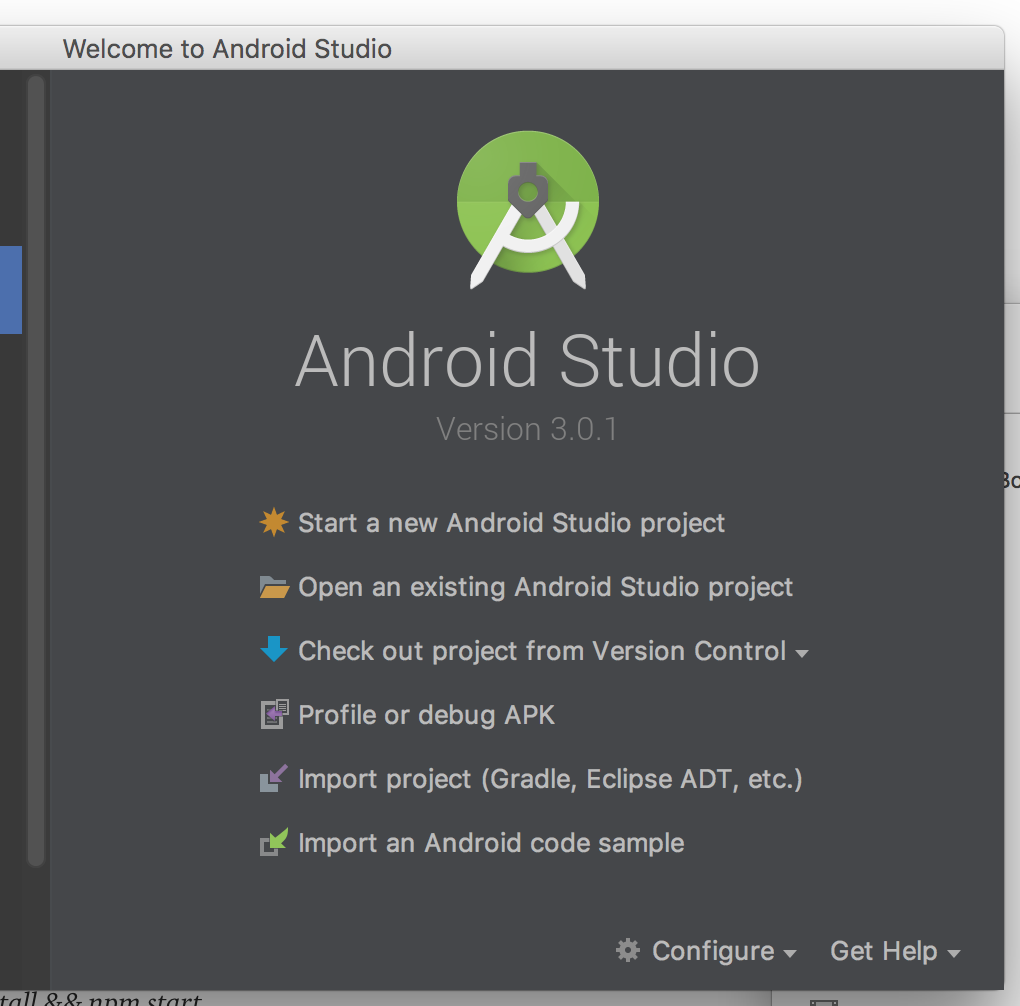Click the Version 3.0.1 label

[527, 429]
